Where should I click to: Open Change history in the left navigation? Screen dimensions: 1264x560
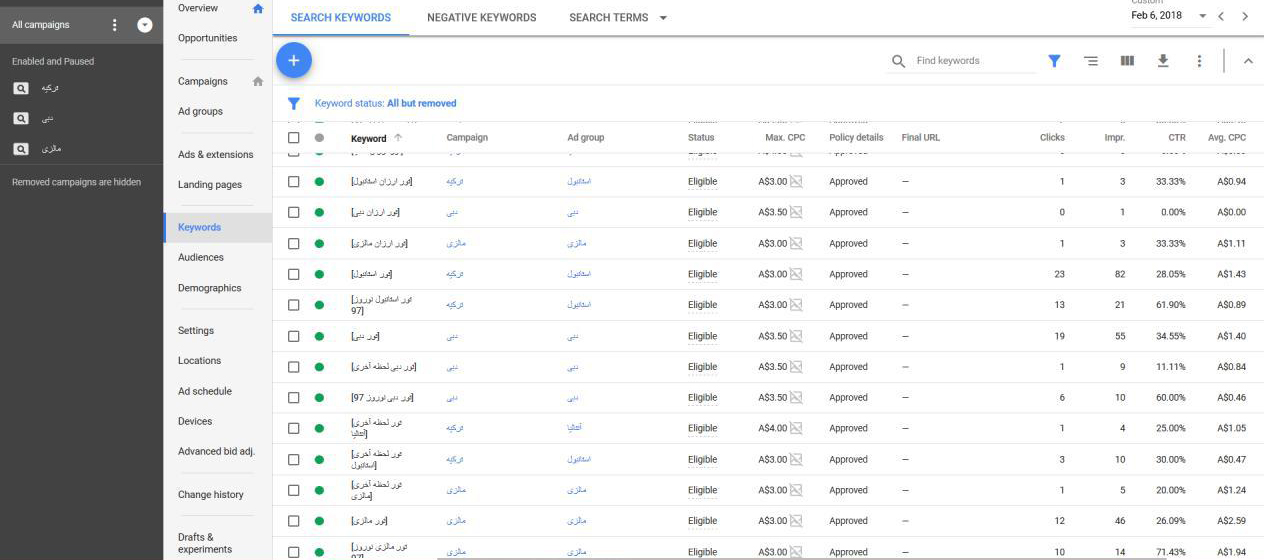tap(211, 494)
